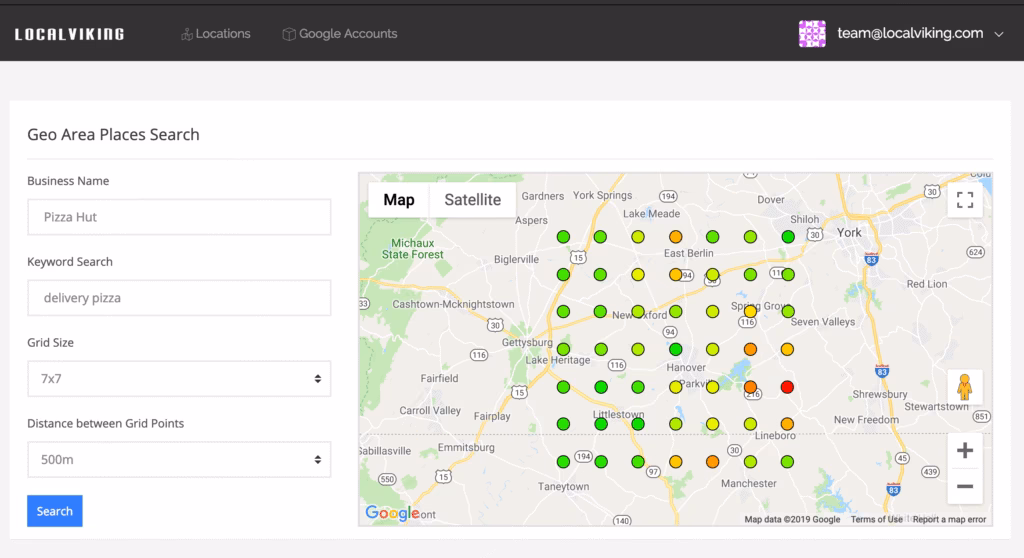Screen dimensions: 1024x558
Task: Click the purple user avatar icon
Action: [x=812, y=33]
